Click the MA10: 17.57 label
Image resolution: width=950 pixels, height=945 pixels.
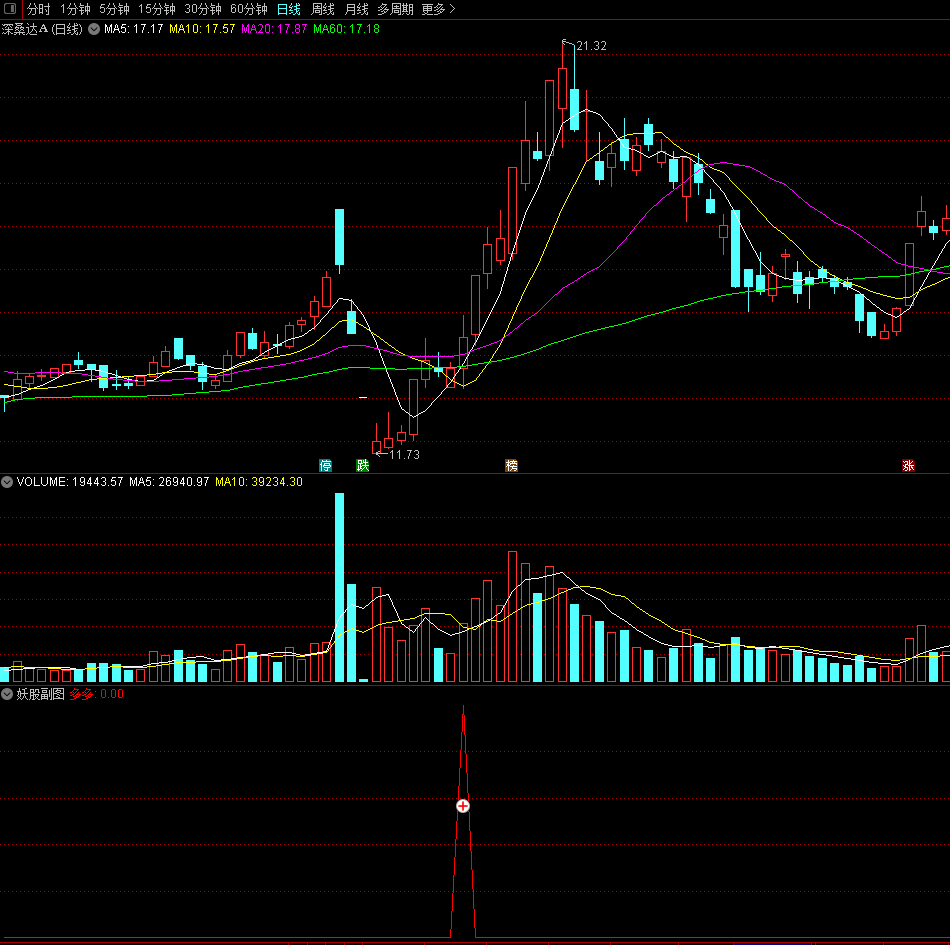[x=202, y=28]
